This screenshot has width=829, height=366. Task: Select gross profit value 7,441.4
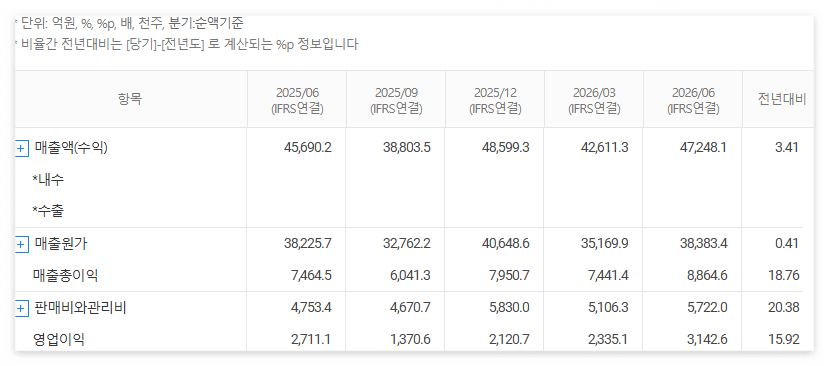coord(608,276)
